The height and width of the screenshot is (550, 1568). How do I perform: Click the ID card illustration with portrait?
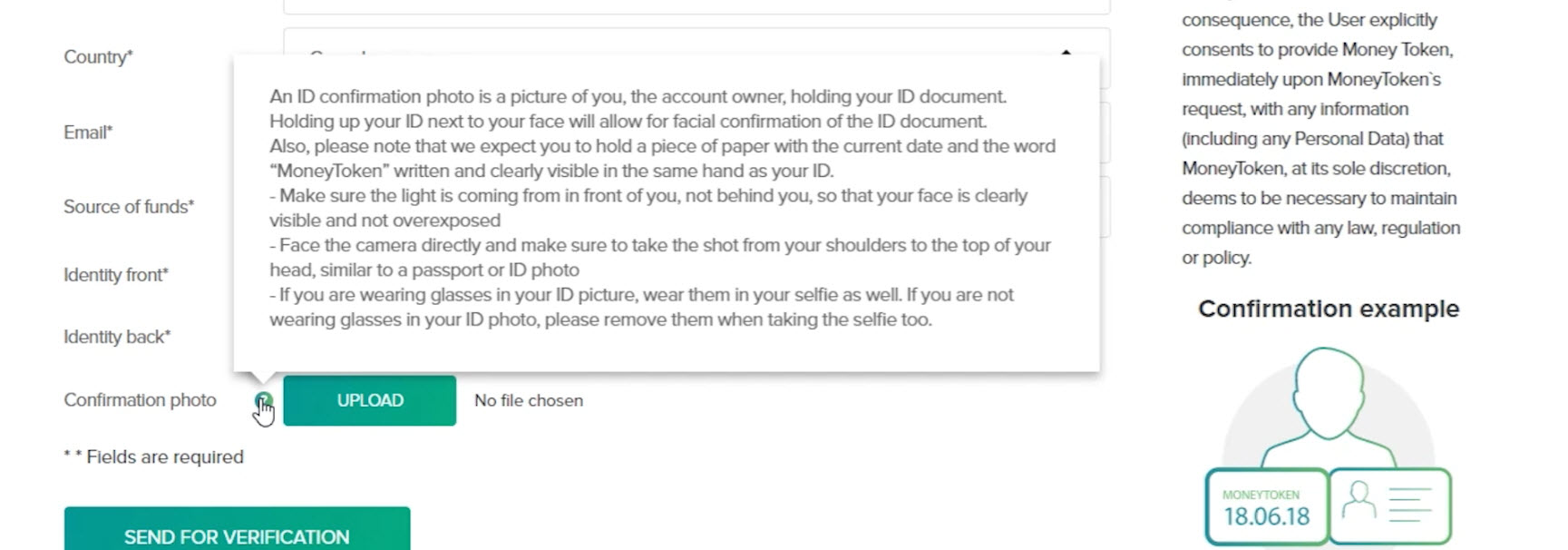[x=1389, y=506]
